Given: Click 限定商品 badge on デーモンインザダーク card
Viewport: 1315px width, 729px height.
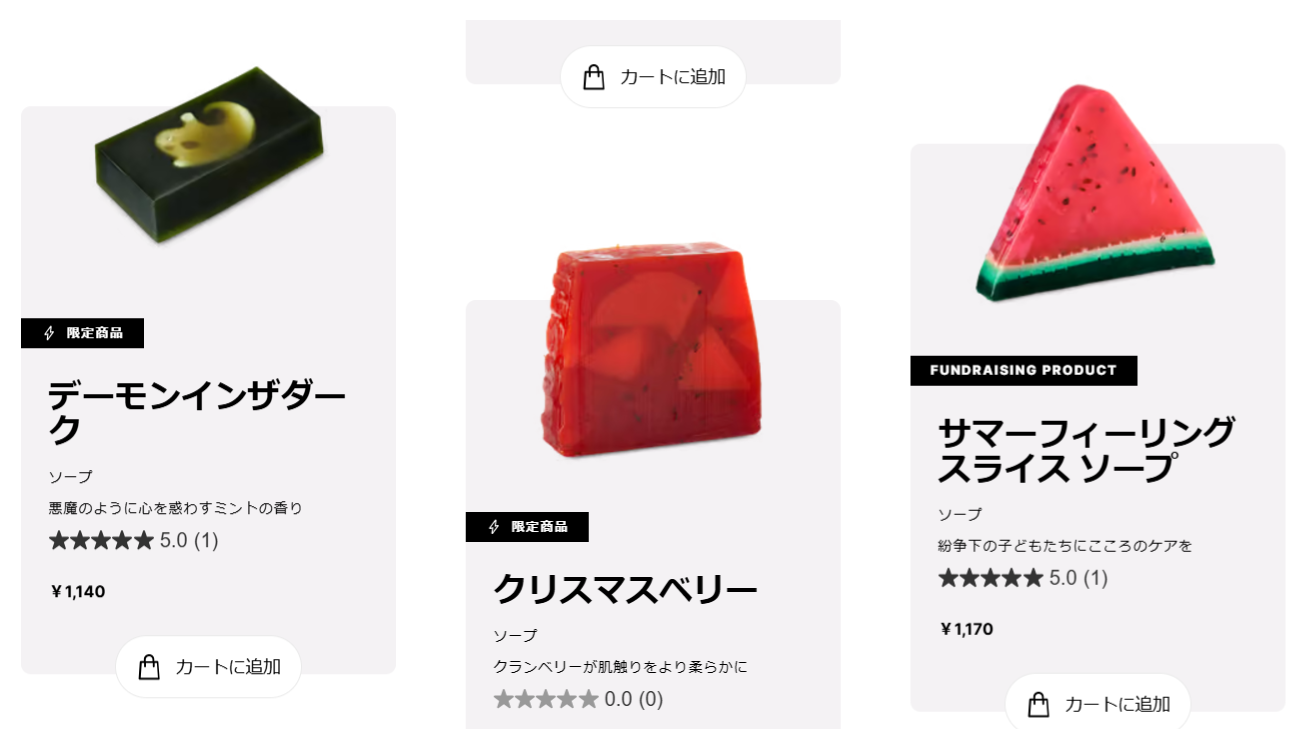Looking at the screenshot, I should pyautogui.click(x=82, y=333).
